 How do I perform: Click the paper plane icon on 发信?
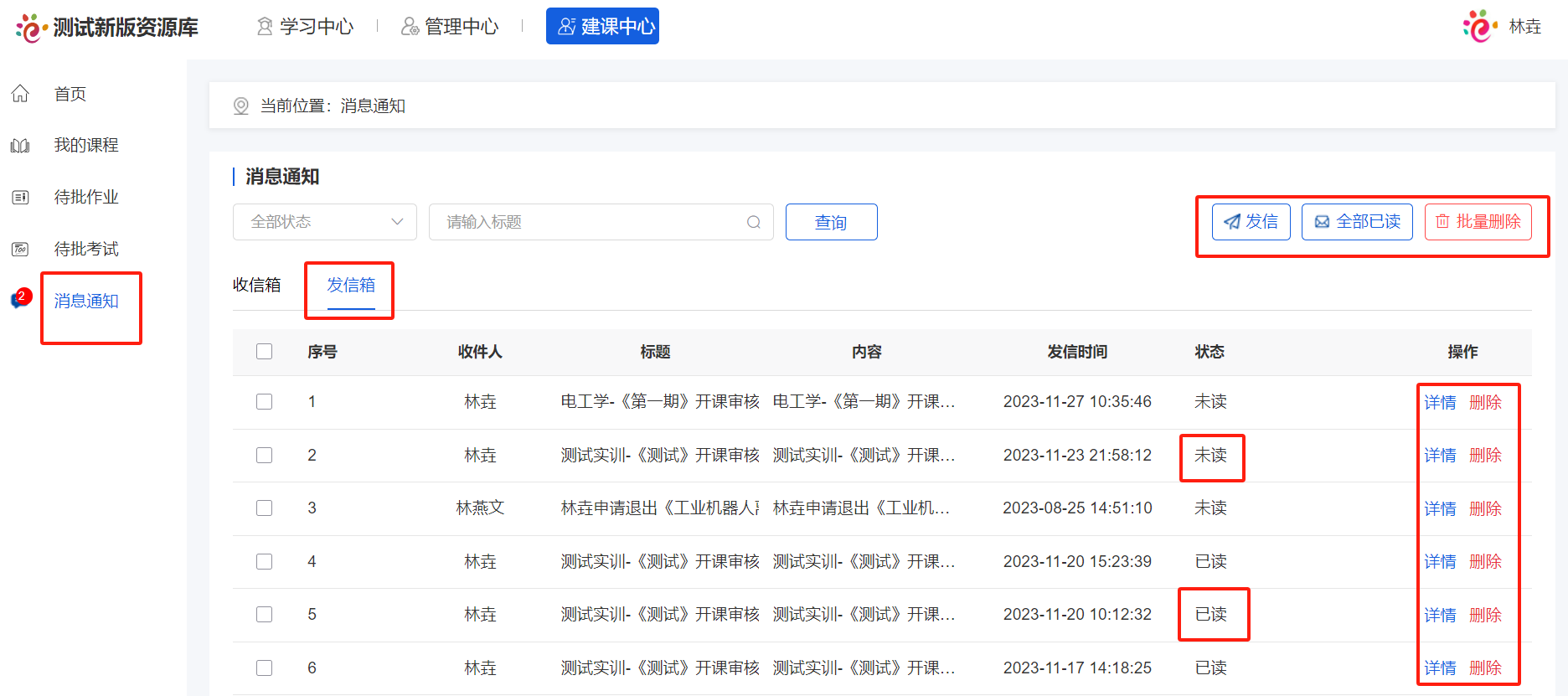point(1232,222)
